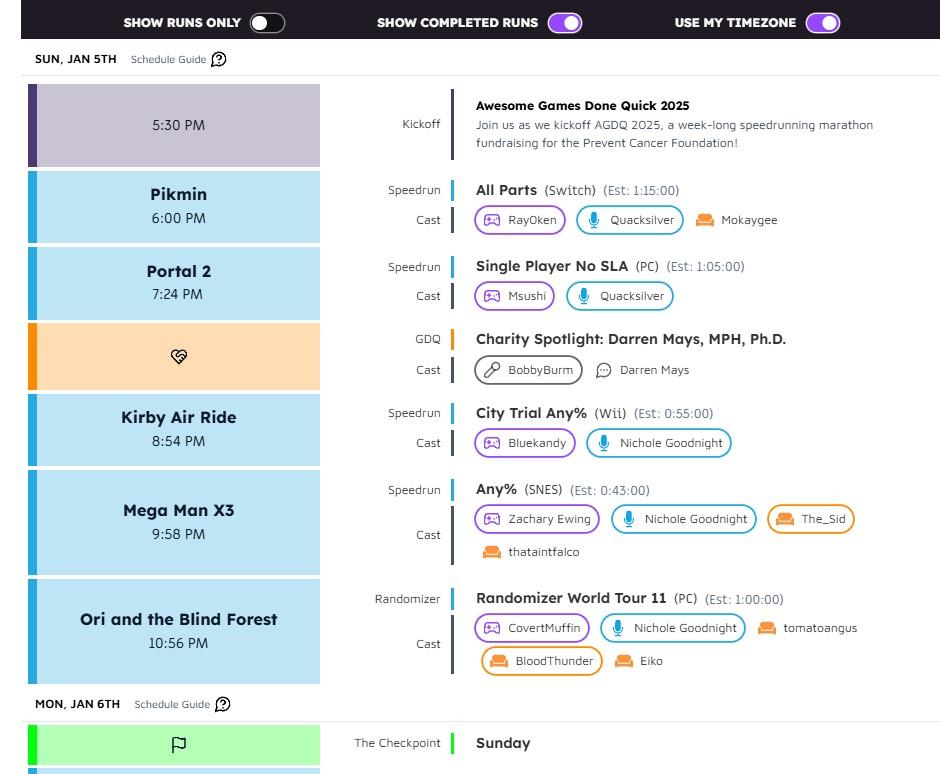Click the couch icon beside thataintfalco
This screenshot has height=774, width=940.
[x=492, y=552]
